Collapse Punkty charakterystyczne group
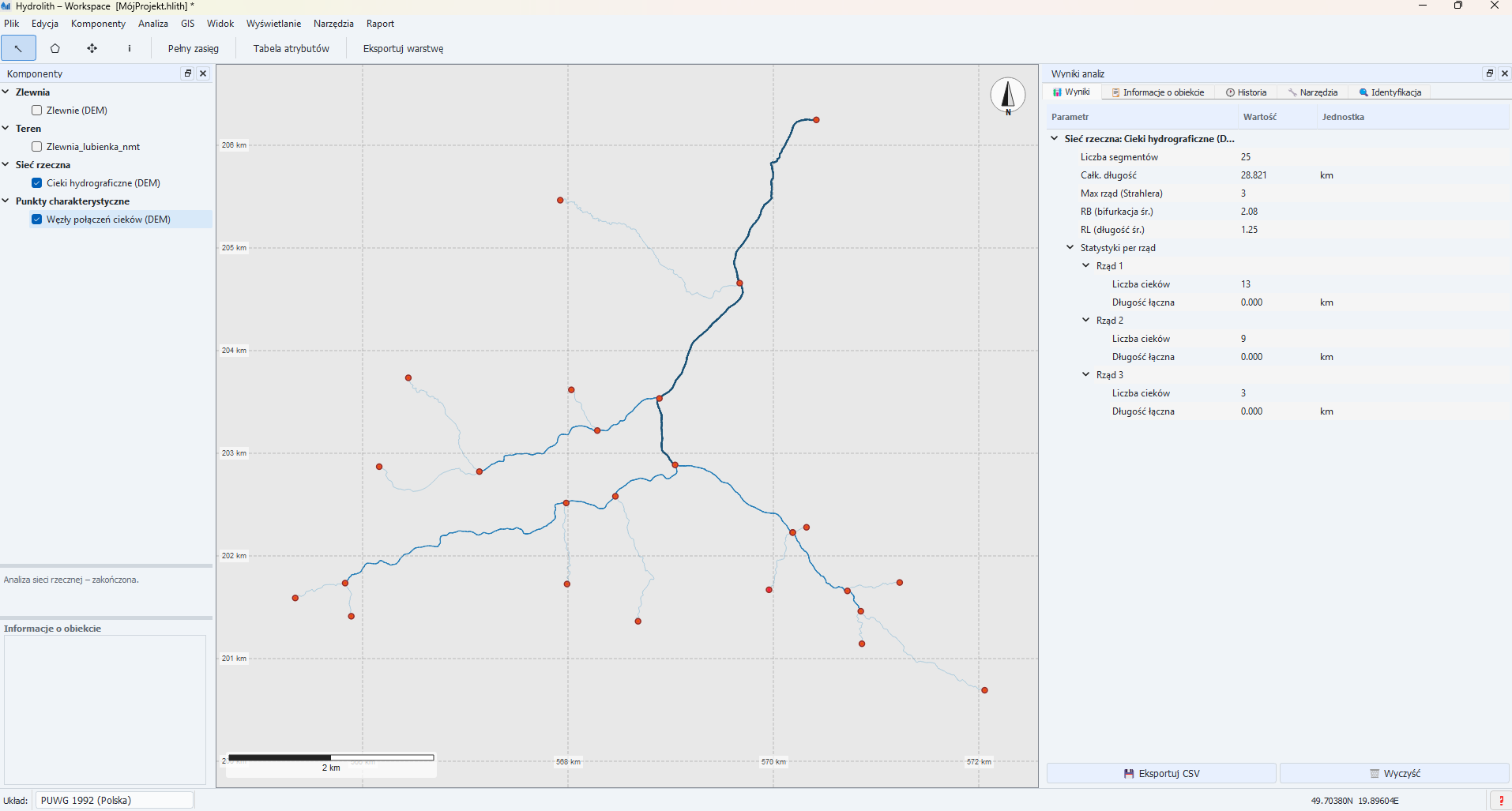 6,201
